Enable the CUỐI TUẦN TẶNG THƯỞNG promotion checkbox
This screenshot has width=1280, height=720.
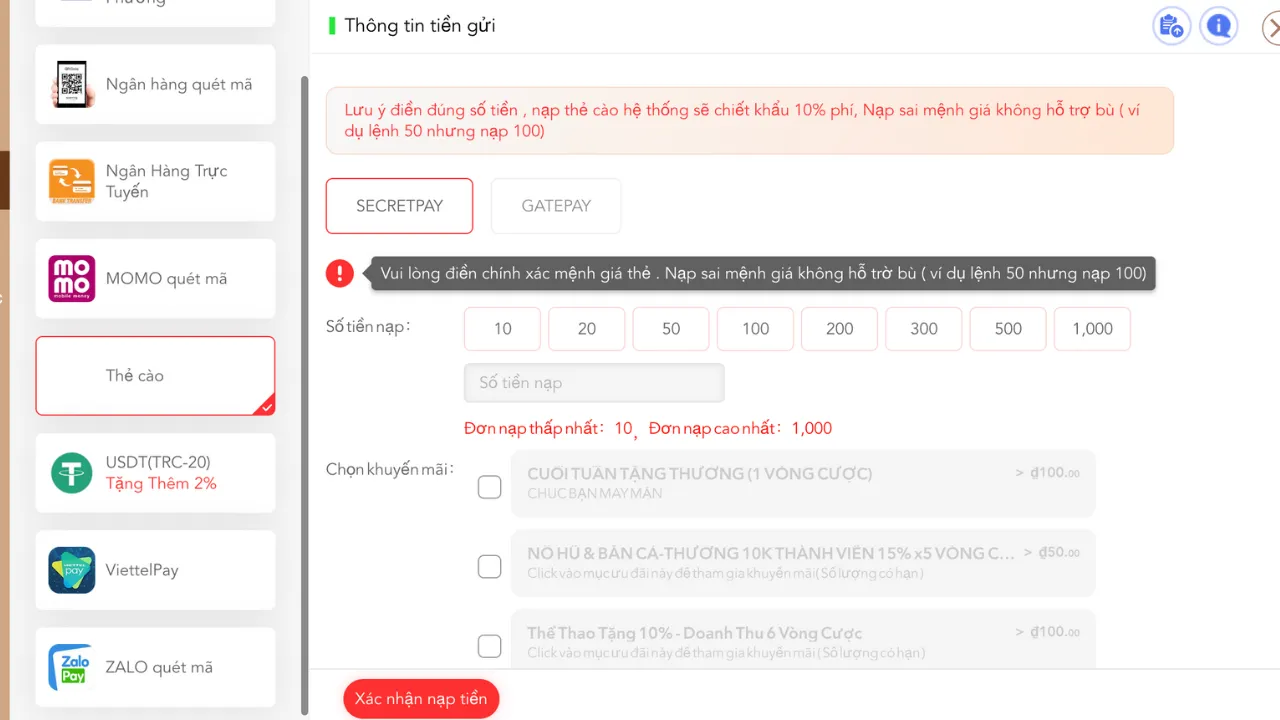(489, 487)
